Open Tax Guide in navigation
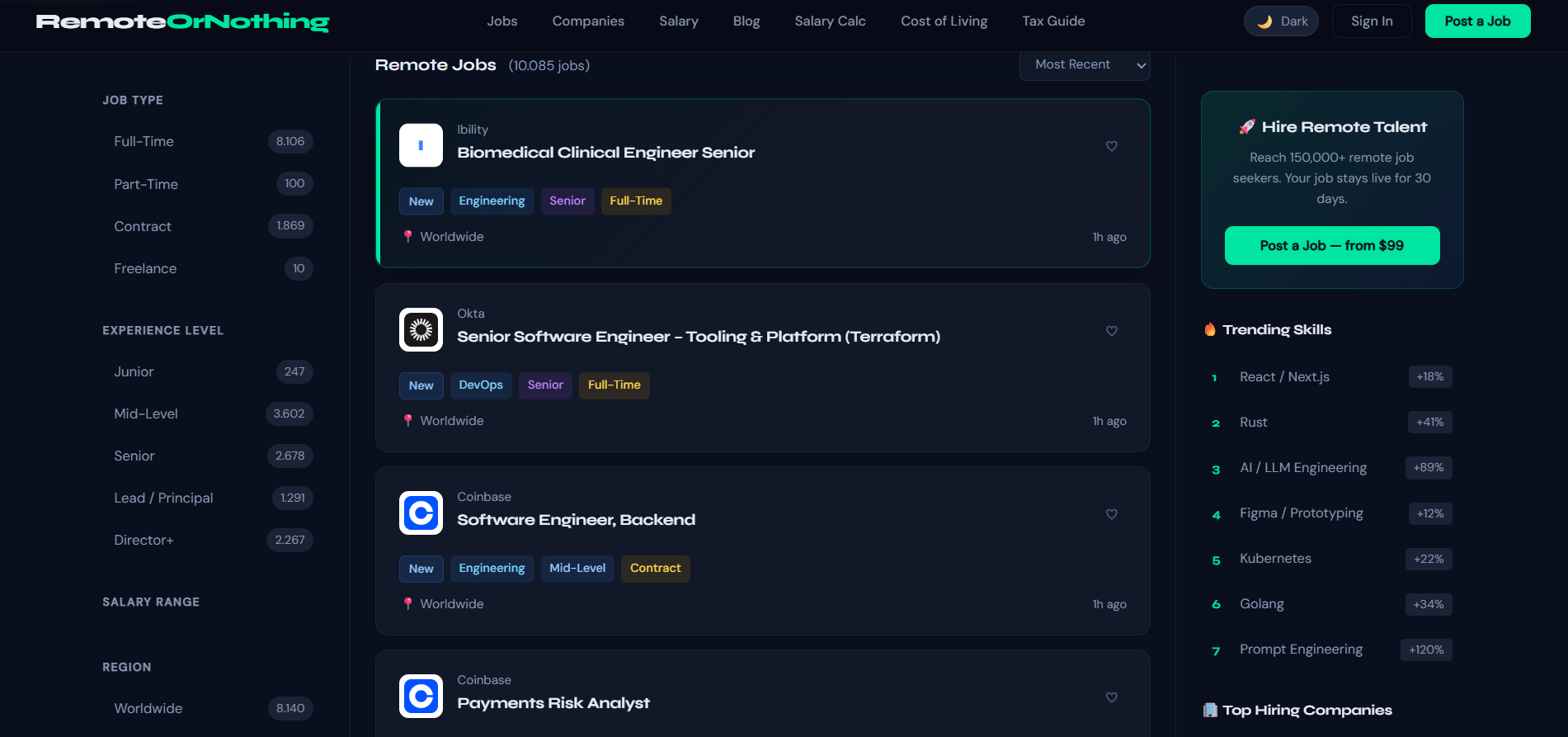Screen dimensions: 1568x737 tap(1054, 21)
